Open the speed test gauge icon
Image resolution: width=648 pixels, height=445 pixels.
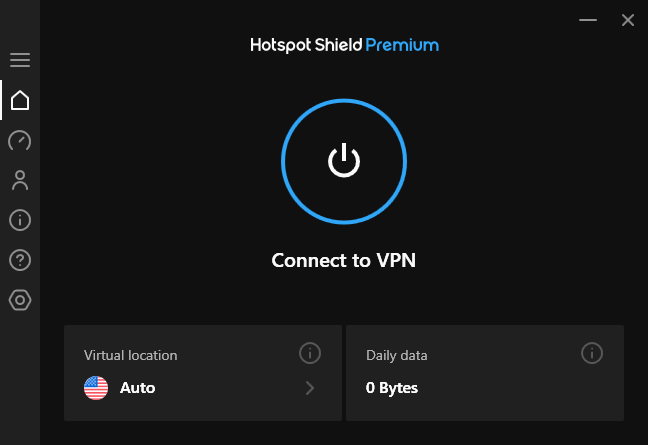(x=20, y=140)
